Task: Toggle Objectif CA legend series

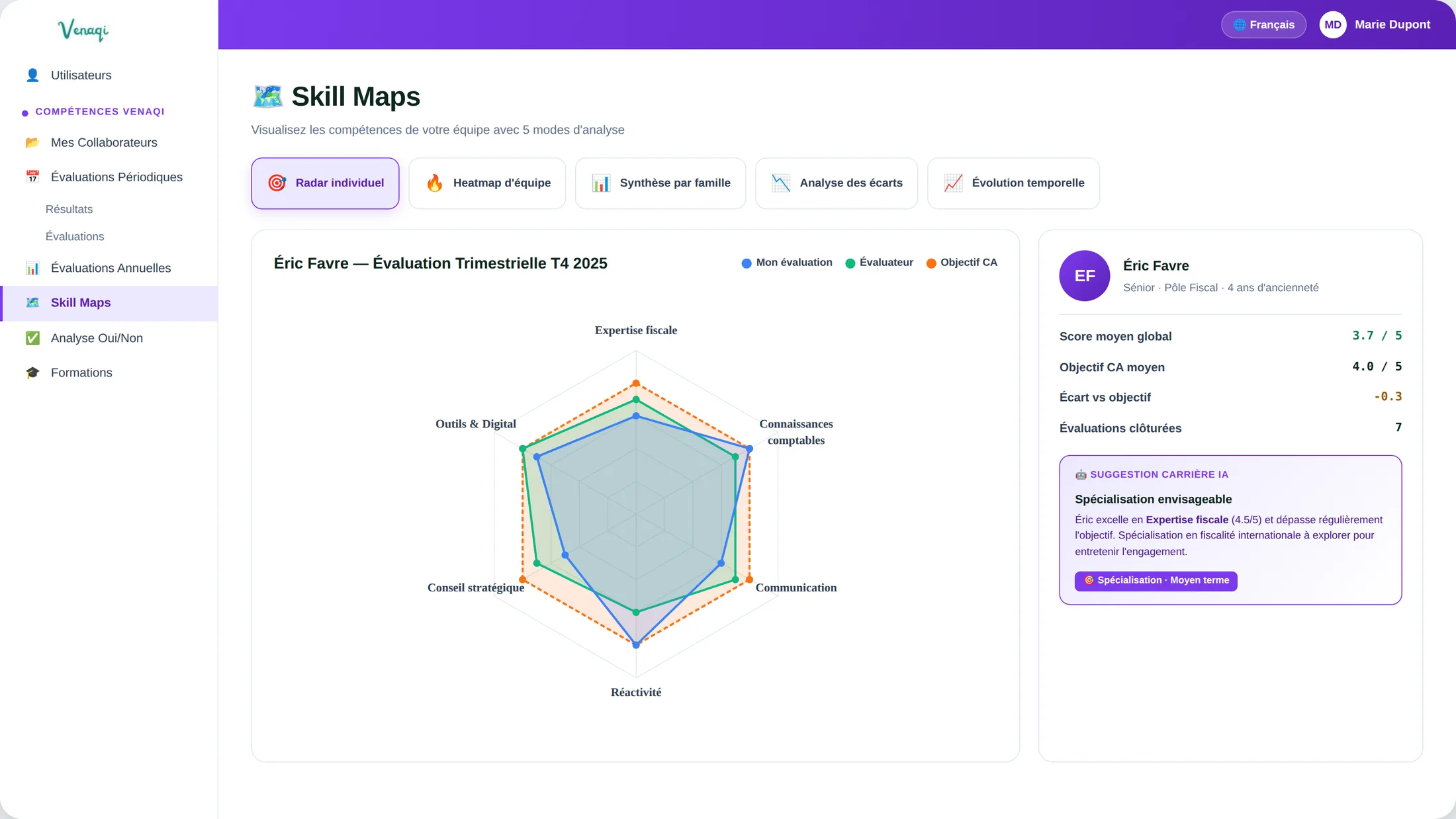Action: click(962, 263)
